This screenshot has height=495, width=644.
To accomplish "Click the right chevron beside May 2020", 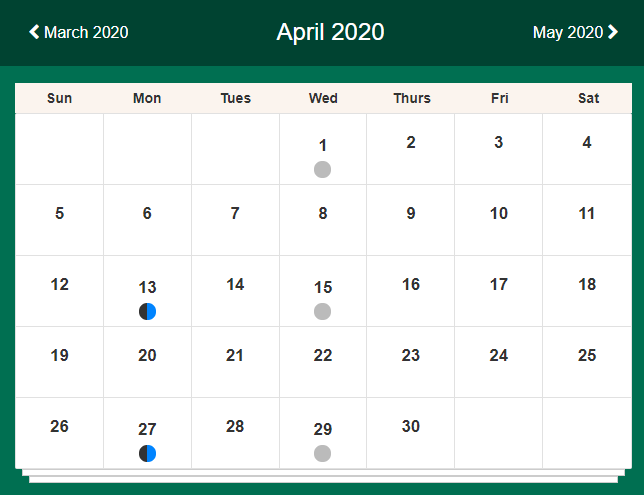I will 613,32.
